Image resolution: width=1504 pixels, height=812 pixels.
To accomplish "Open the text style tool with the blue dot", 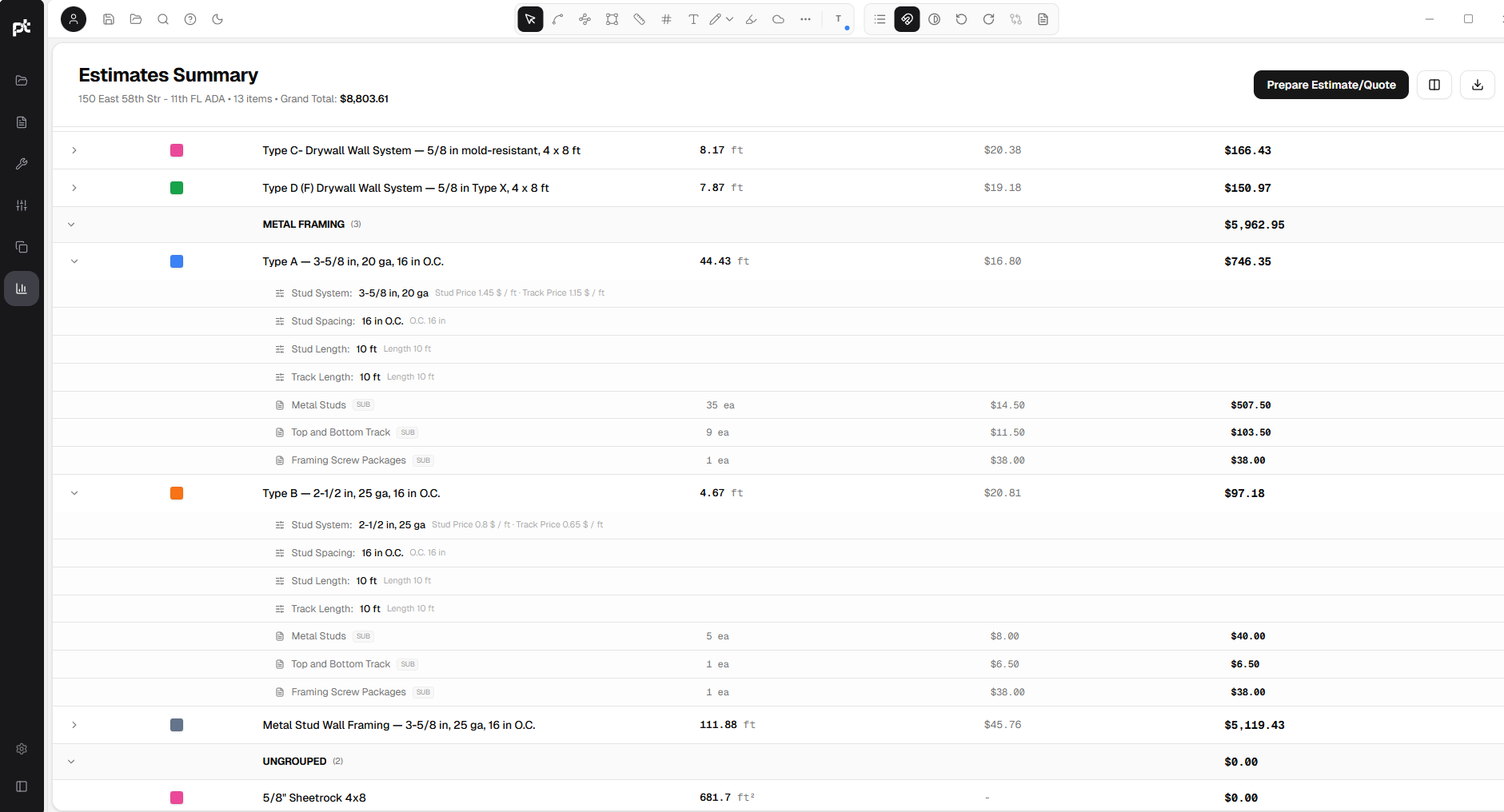I will point(839,19).
